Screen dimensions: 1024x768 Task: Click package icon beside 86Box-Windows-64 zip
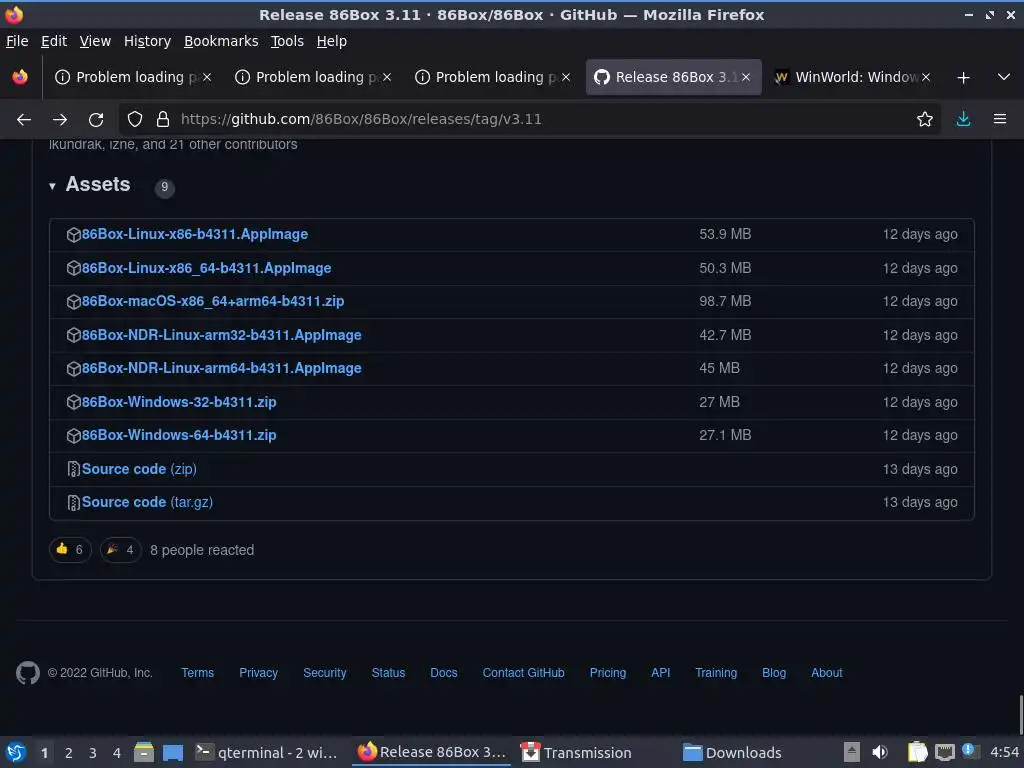pyautogui.click(x=74, y=436)
